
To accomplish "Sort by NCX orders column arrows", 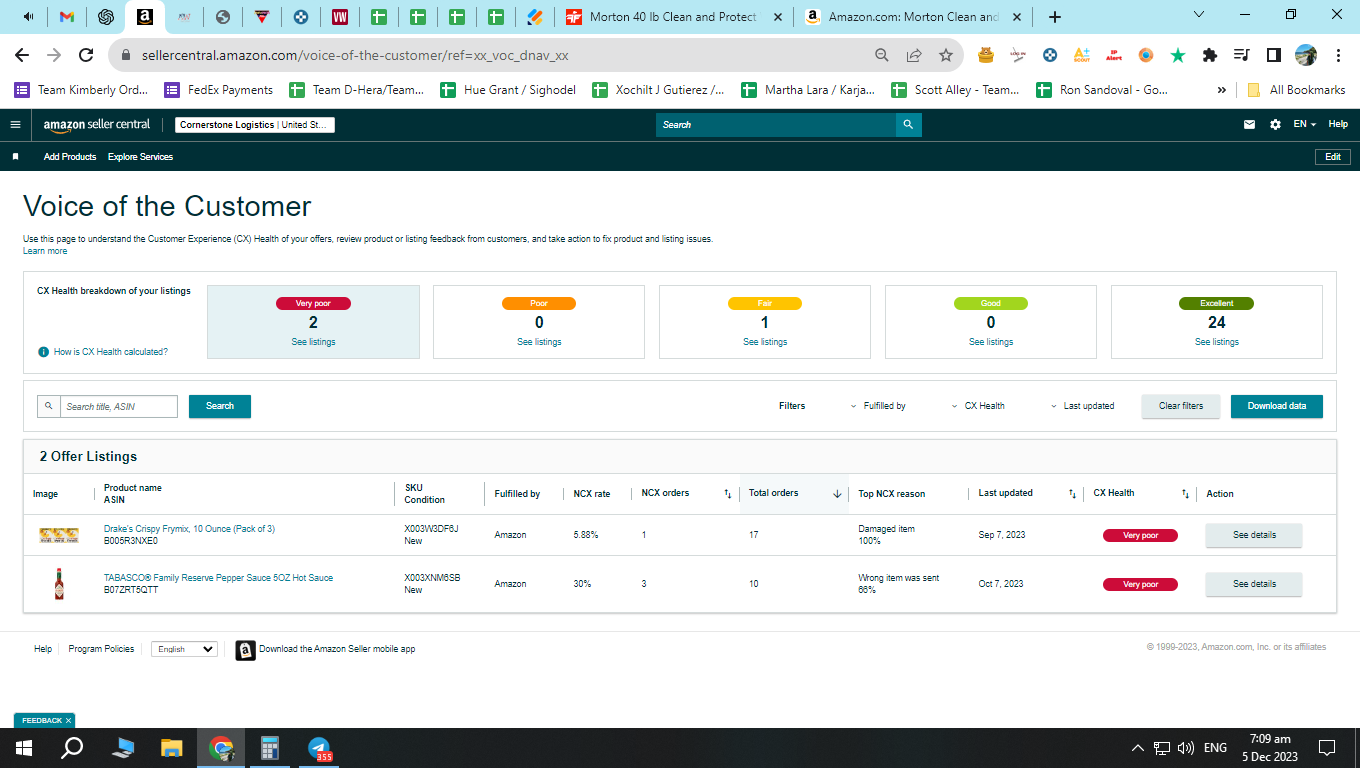I will click(x=728, y=494).
